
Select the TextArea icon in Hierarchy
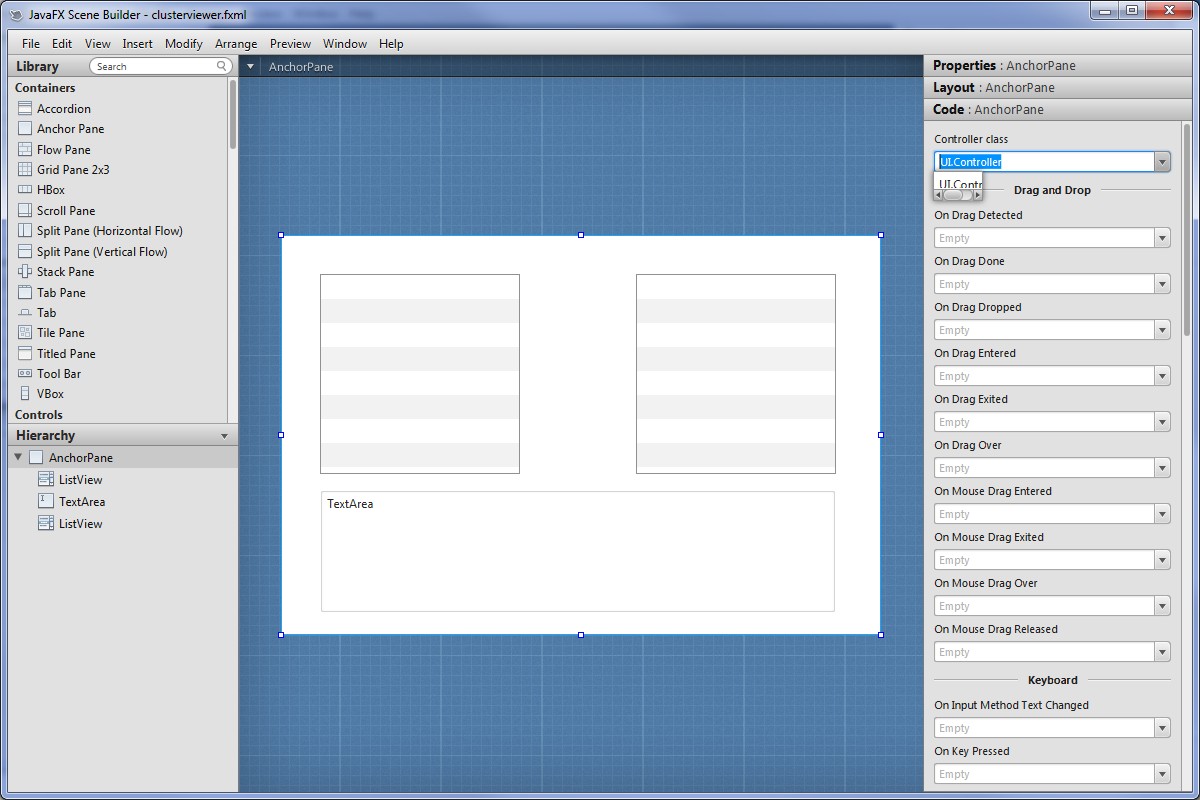point(46,501)
